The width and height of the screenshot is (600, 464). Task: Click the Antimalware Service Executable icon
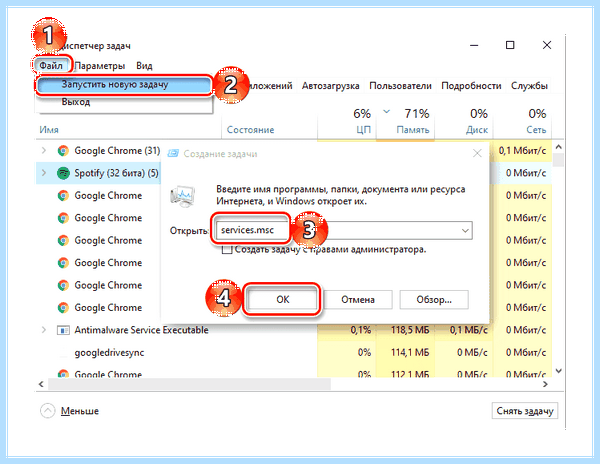click(x=63, y=330)
